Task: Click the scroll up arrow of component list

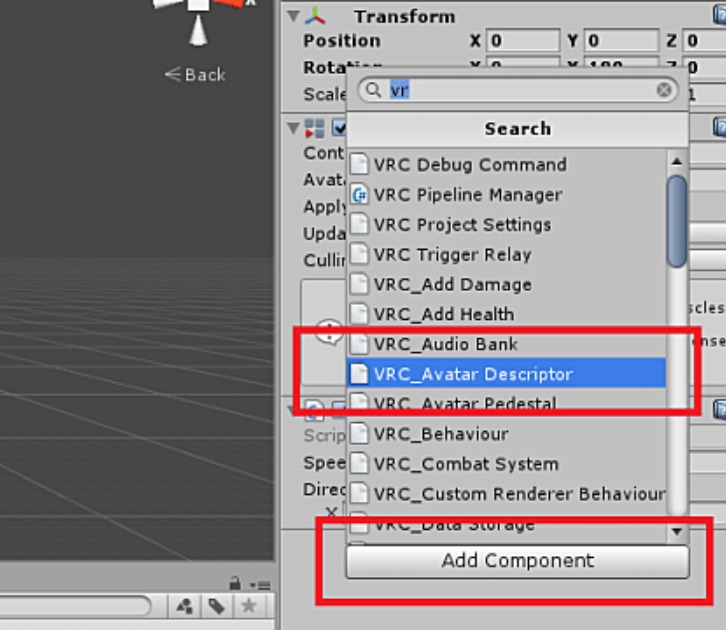Action: (x=677, y=161)
